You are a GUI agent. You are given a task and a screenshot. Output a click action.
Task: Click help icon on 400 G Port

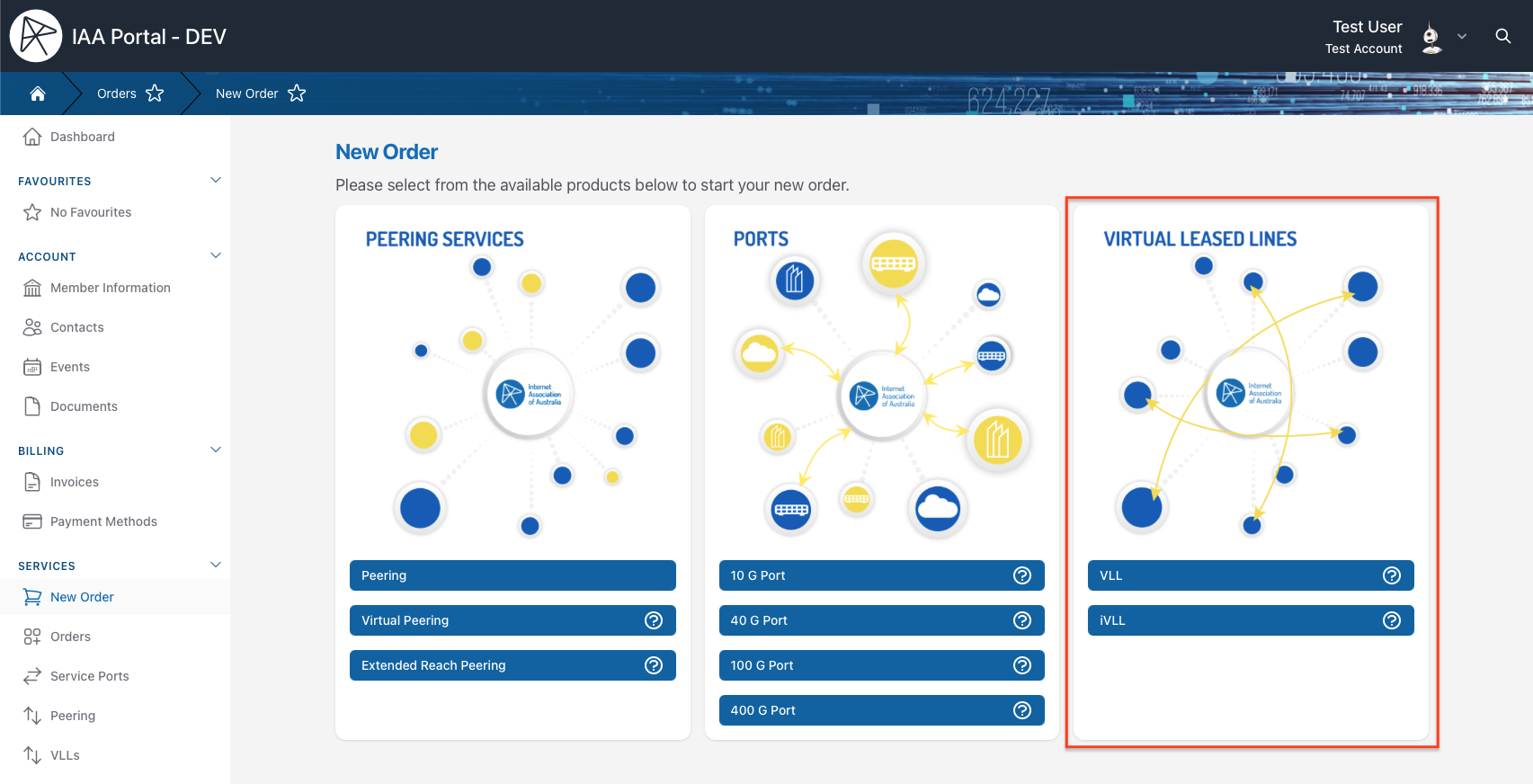click(1022, 710)
